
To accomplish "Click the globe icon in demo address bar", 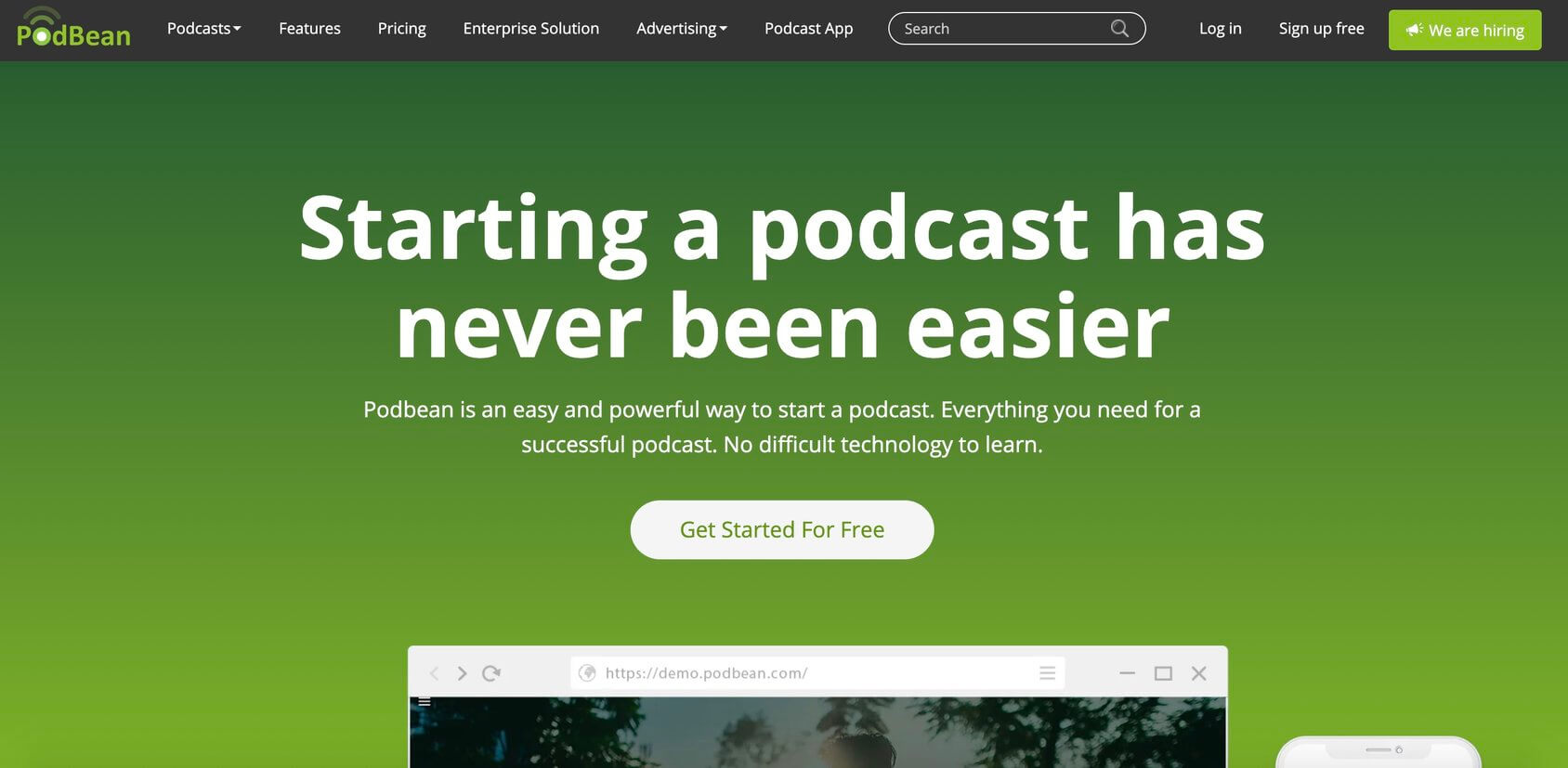I will 587,673.
